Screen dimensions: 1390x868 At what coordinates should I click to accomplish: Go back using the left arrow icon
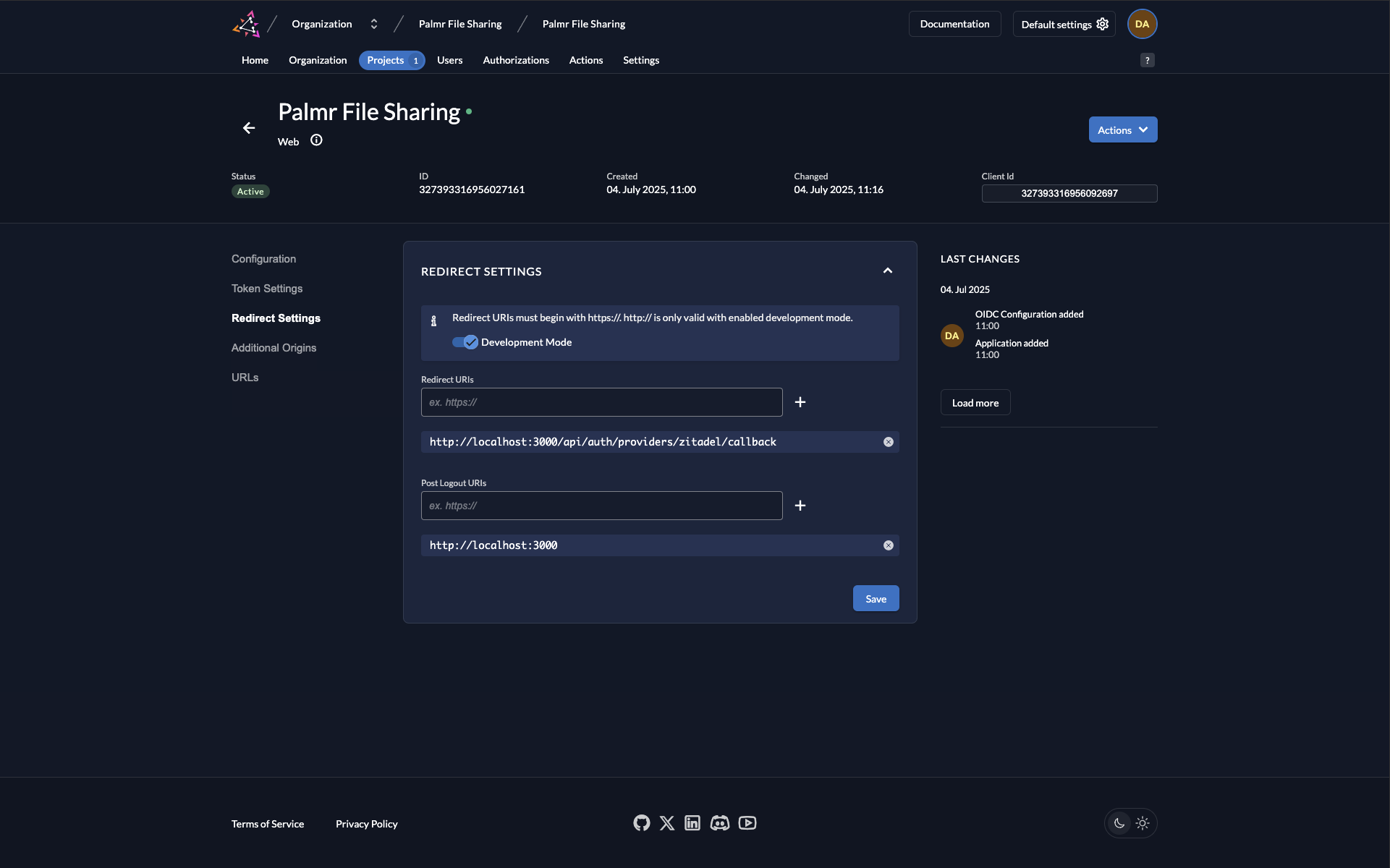tap(249, 128)
